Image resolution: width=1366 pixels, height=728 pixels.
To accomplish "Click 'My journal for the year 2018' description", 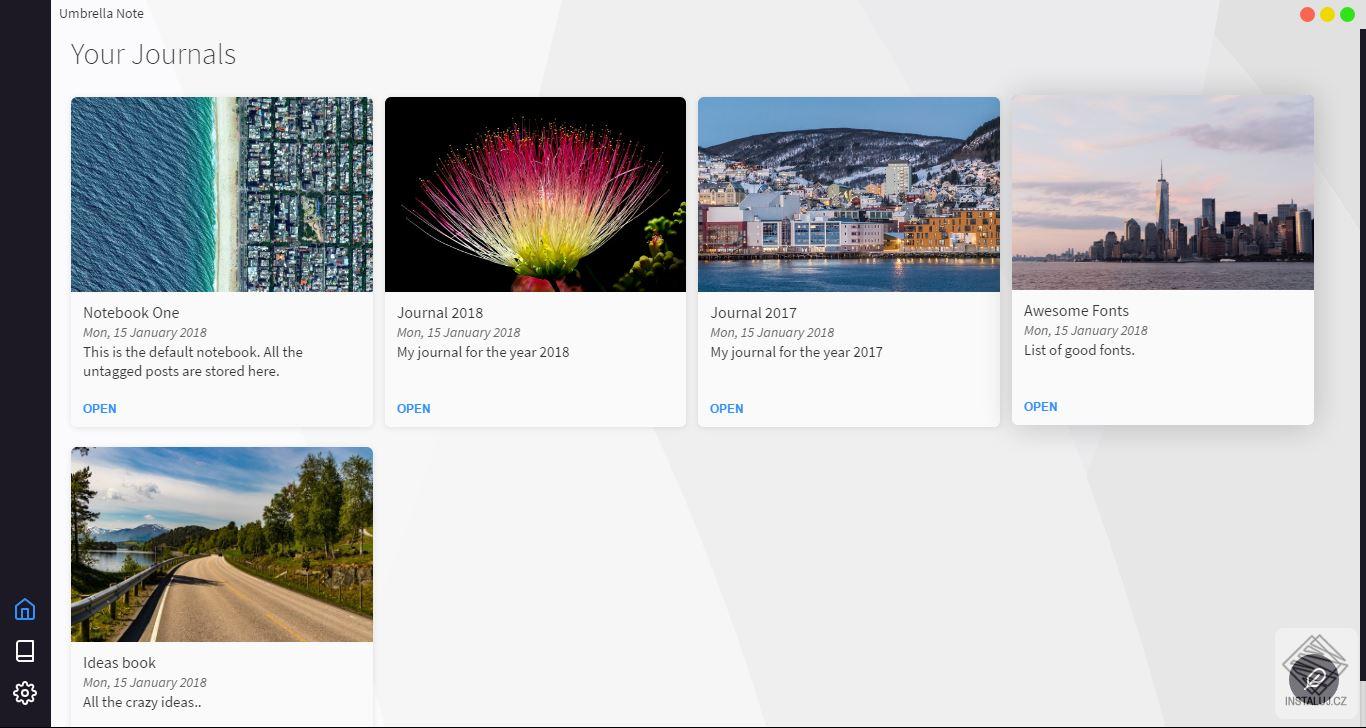I will [x=483, y=352].
